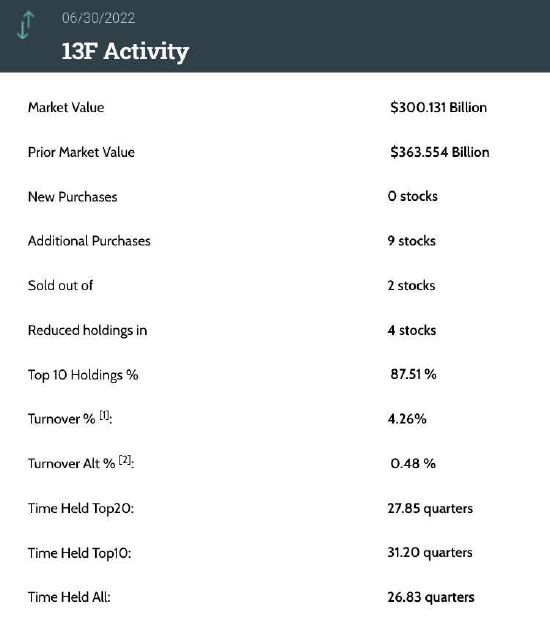The image size is (550, 620).
Task: Select the $300.131 Billion value
Action: point(438,108)
